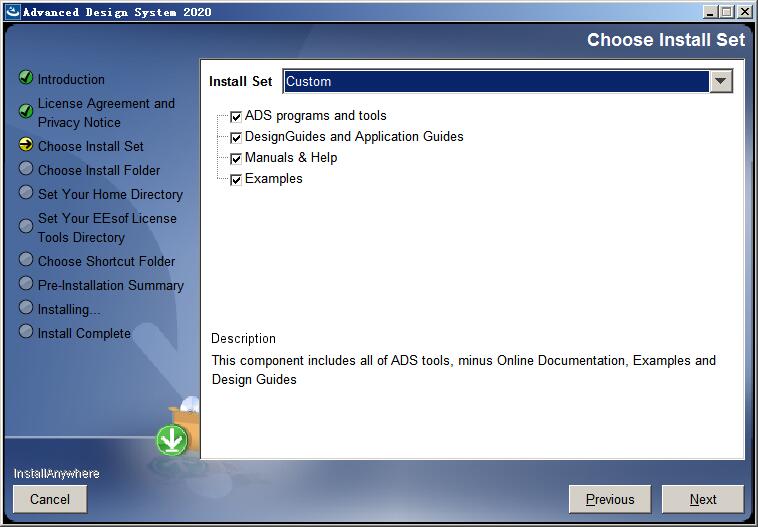Click the Set Your Home Directory label

pos(110,194)
